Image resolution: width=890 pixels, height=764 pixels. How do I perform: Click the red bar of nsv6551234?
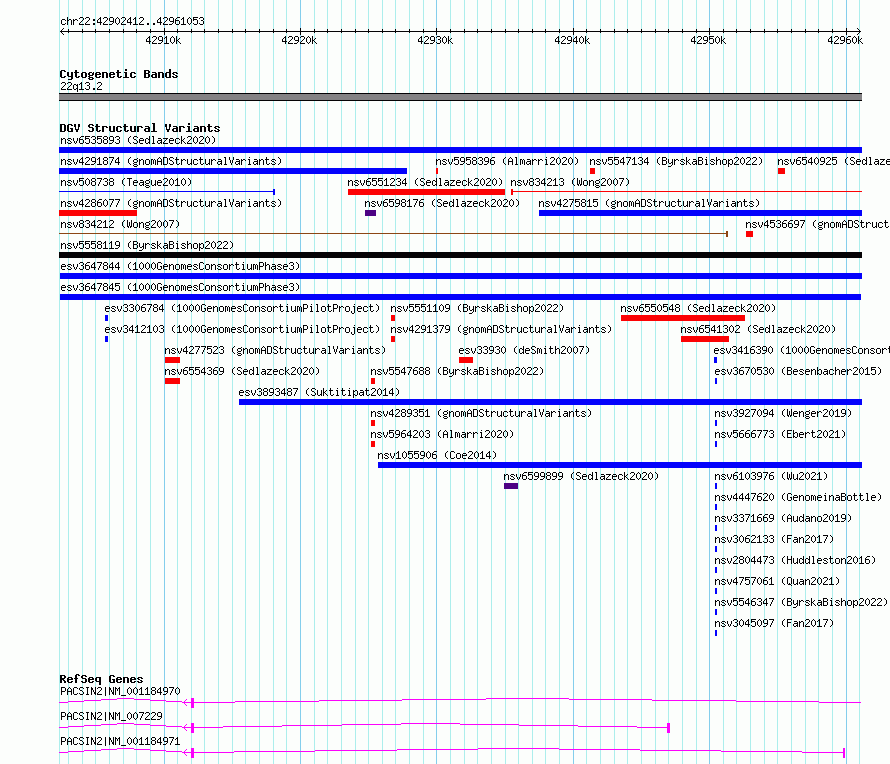pos(426,192)
